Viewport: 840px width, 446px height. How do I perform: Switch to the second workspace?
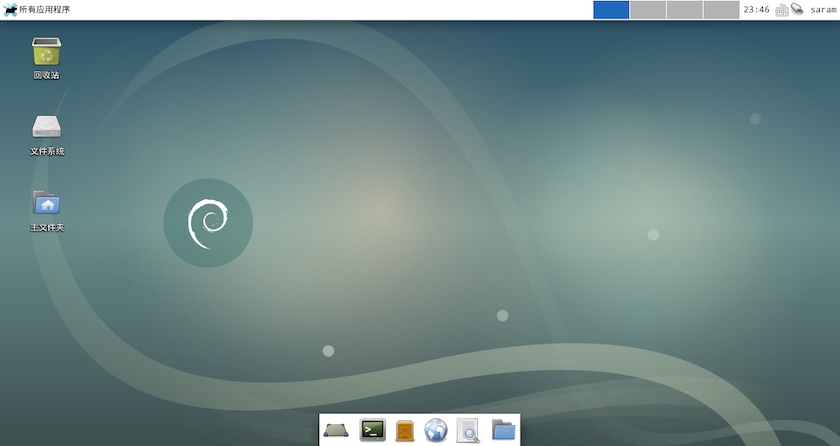coord(648,10)
